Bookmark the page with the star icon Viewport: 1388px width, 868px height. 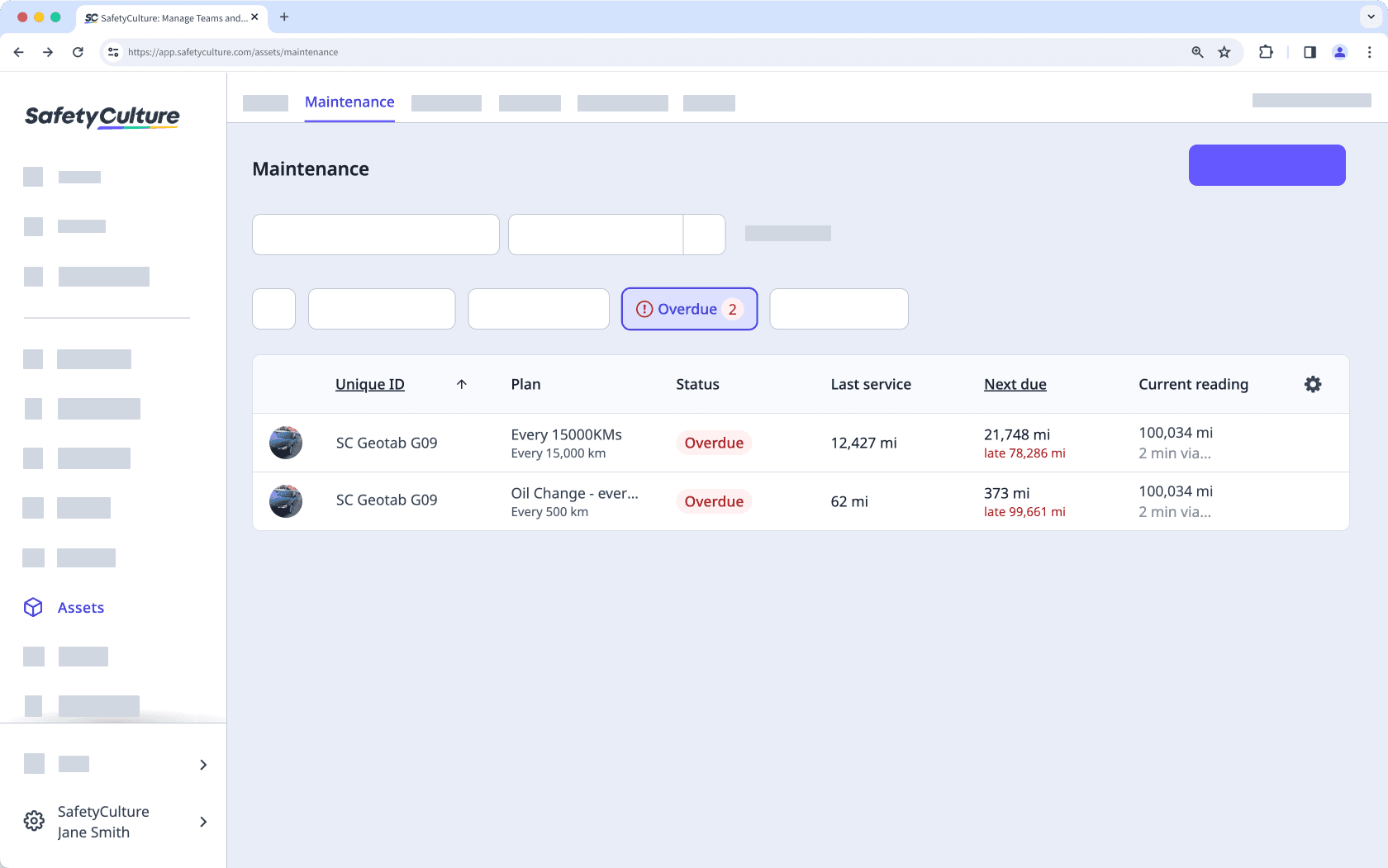pyautogui.click(x=1224, y=51)
